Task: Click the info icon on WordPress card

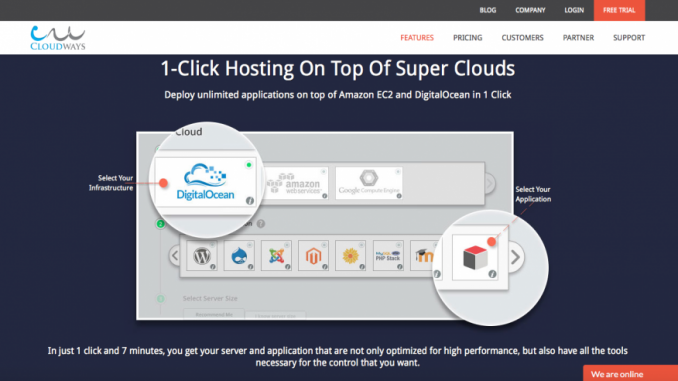Action: [x=213, y=267]
